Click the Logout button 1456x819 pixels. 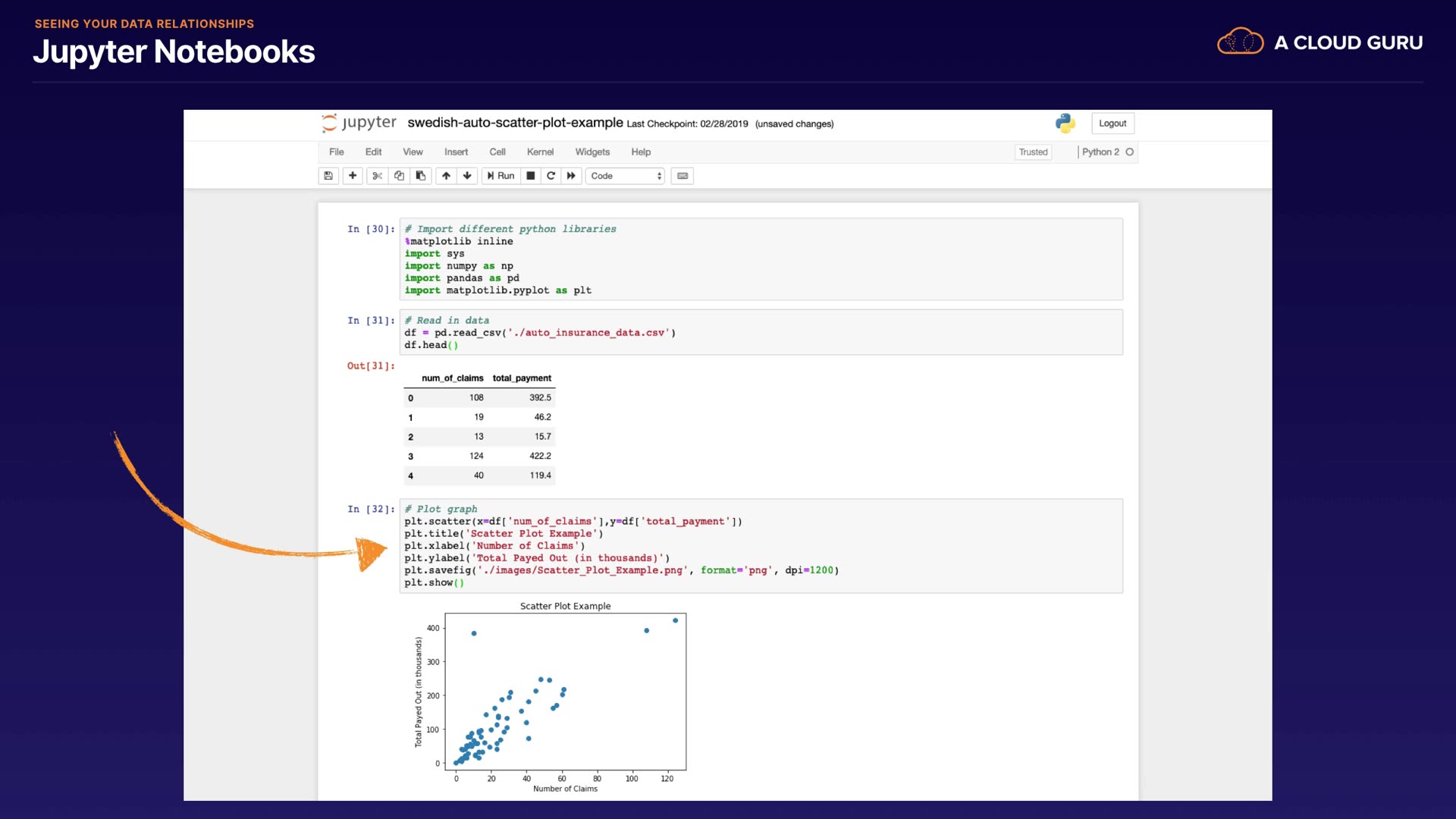1112,124
